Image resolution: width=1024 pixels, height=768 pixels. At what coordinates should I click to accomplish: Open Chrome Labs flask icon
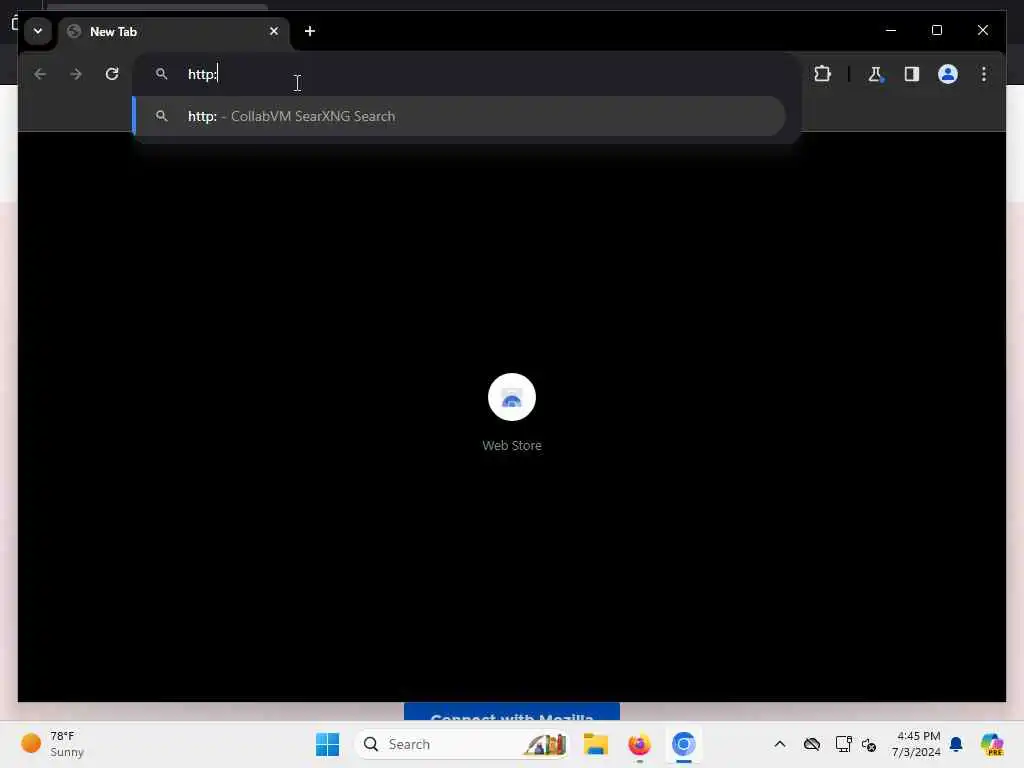(x=875, y=74)
